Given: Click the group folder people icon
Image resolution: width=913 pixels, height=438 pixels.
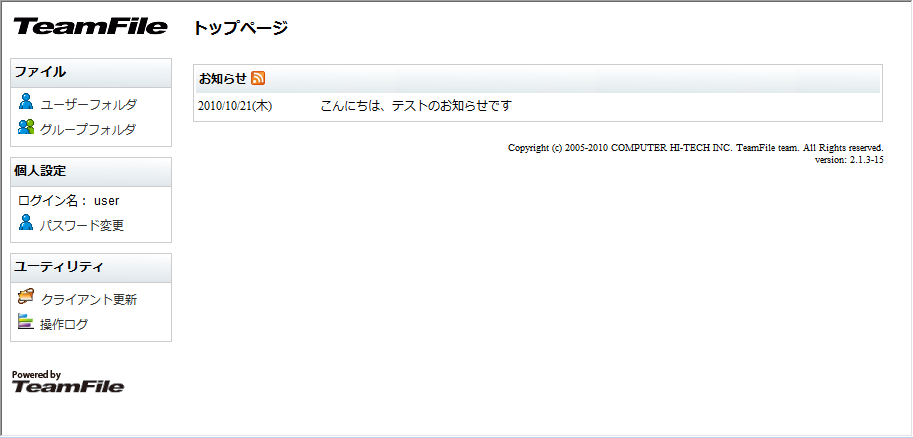Looking at the screenshot, I should 26,127.
